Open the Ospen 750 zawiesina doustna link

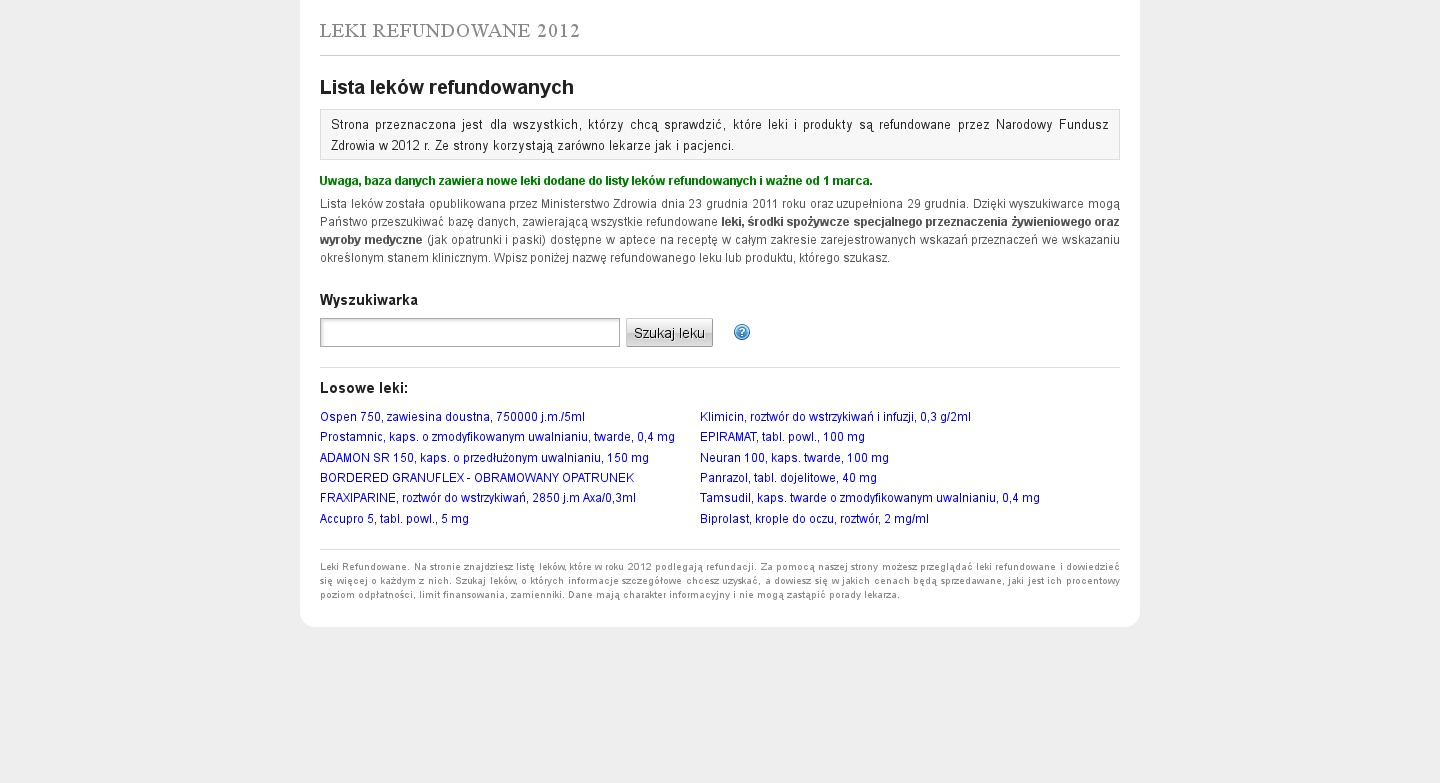(452, 417)
